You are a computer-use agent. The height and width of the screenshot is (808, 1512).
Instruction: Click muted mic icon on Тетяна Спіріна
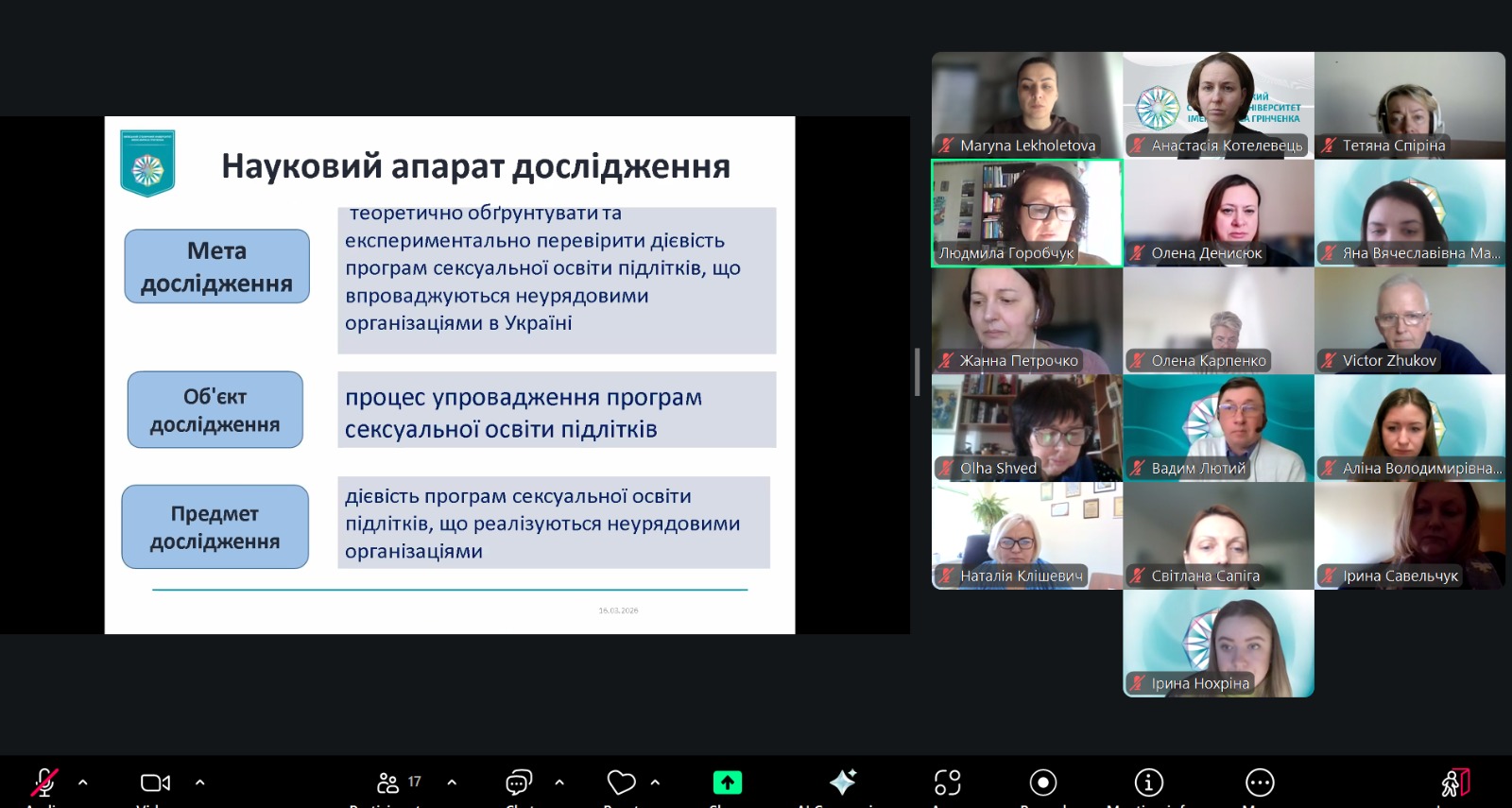point(1329,146)
